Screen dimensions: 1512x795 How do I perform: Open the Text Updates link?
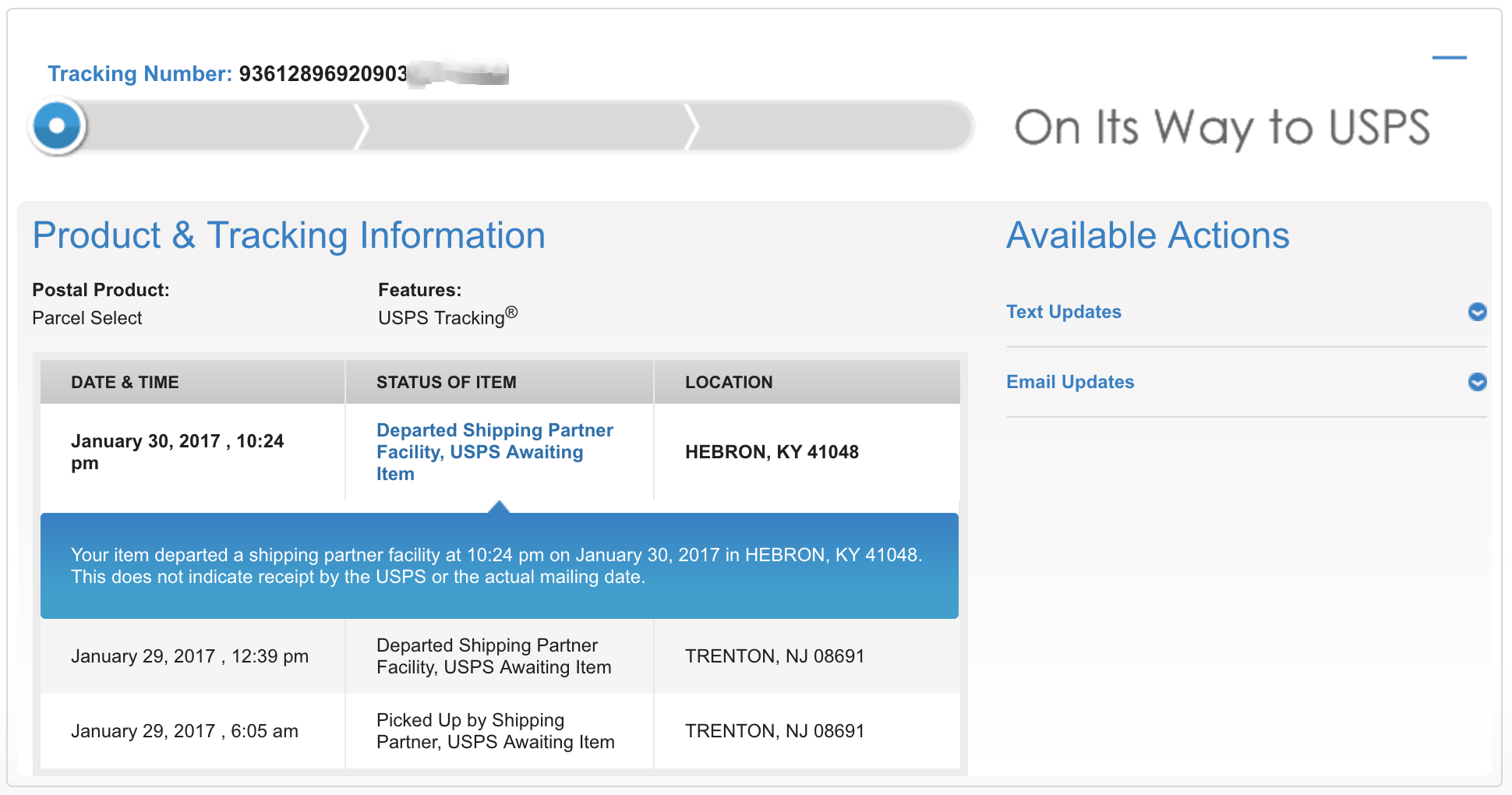[1063, 312]
